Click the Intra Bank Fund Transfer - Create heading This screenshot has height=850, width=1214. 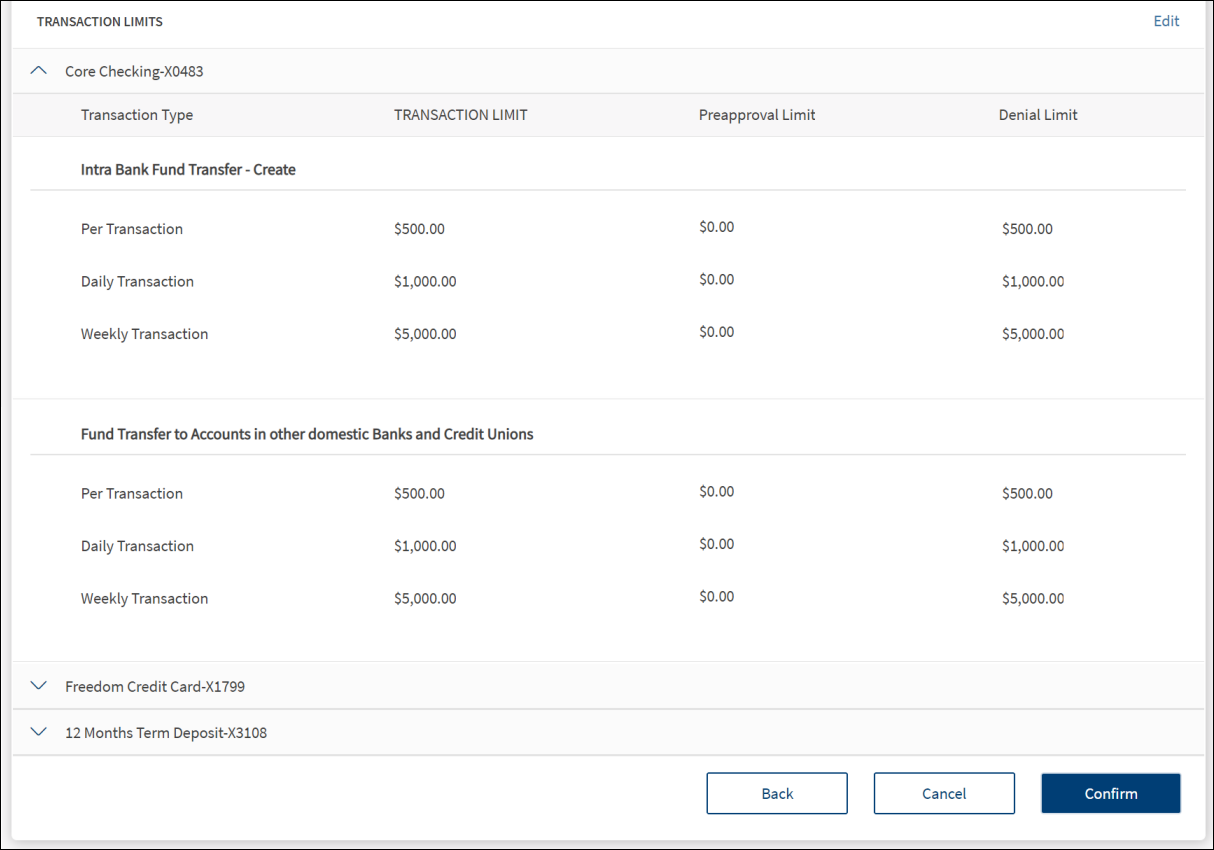[x=188, y=170]
